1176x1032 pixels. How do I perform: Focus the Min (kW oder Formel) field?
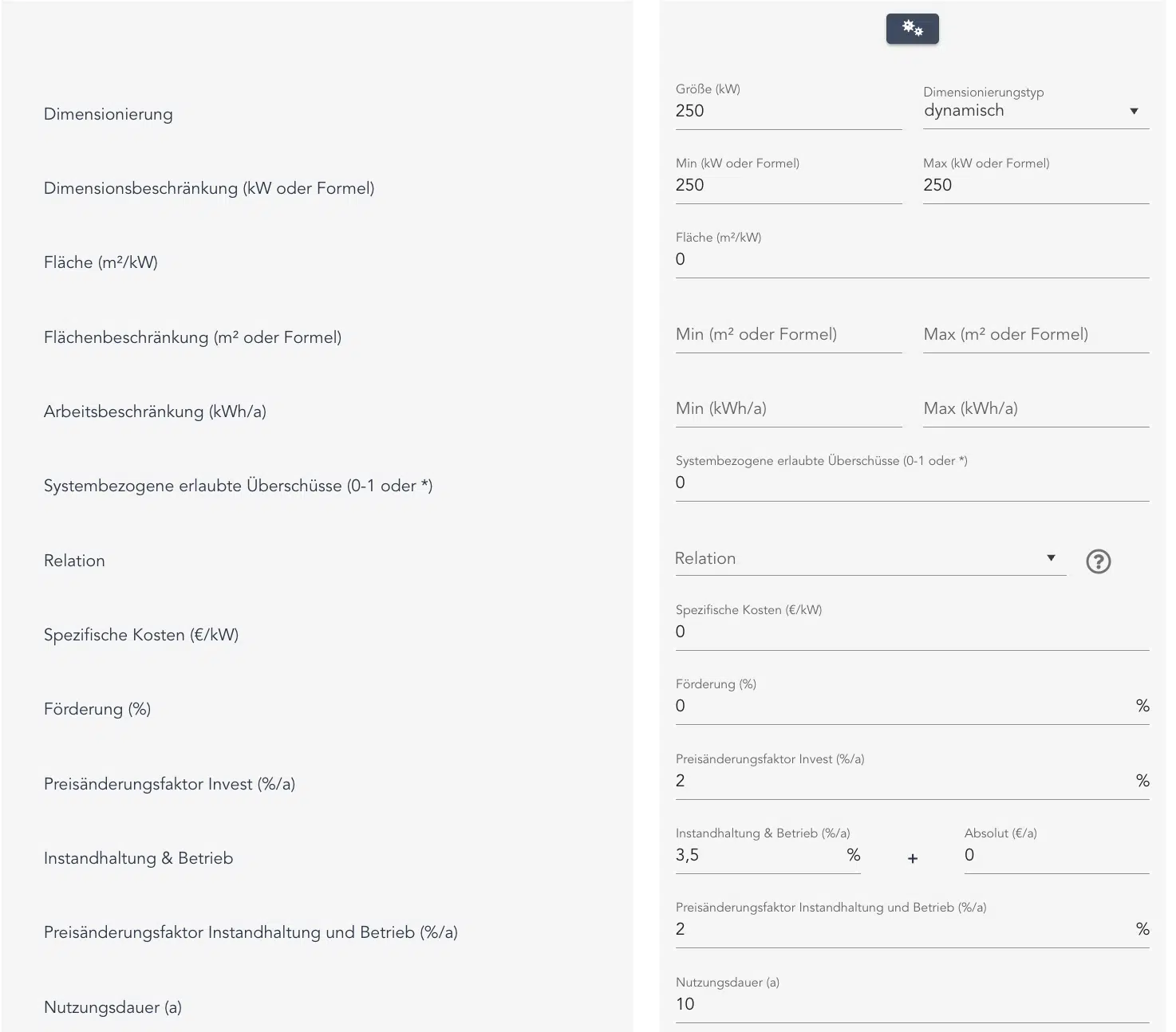pyautogui.click(x=787, y=185)
